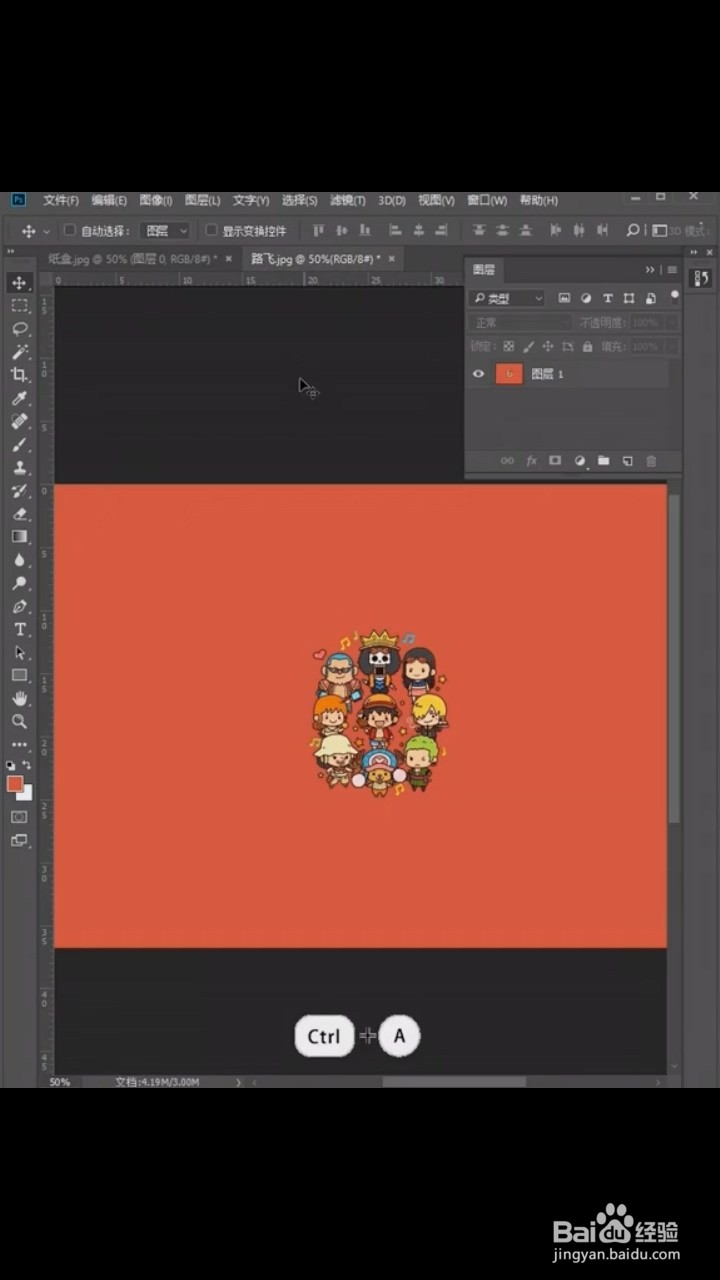The width and height of the screenshot is (720, 1280).
Task: Select the Eraser tool
Action: 19,514
